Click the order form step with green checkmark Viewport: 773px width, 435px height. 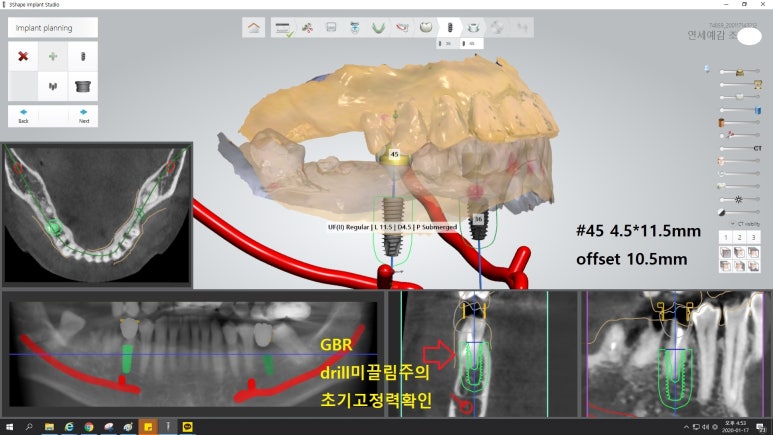coord(283,27)
